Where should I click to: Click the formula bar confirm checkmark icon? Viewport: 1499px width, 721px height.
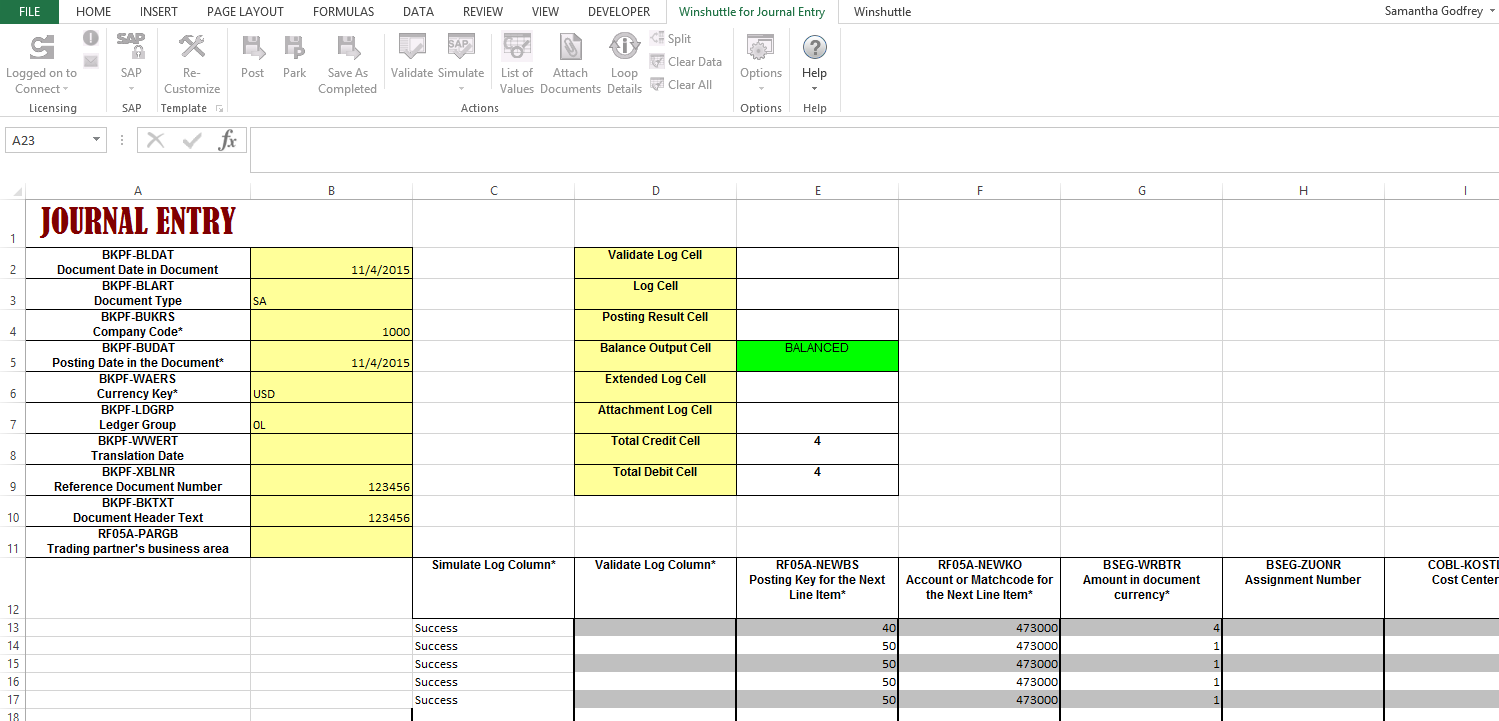click(192, 140)
